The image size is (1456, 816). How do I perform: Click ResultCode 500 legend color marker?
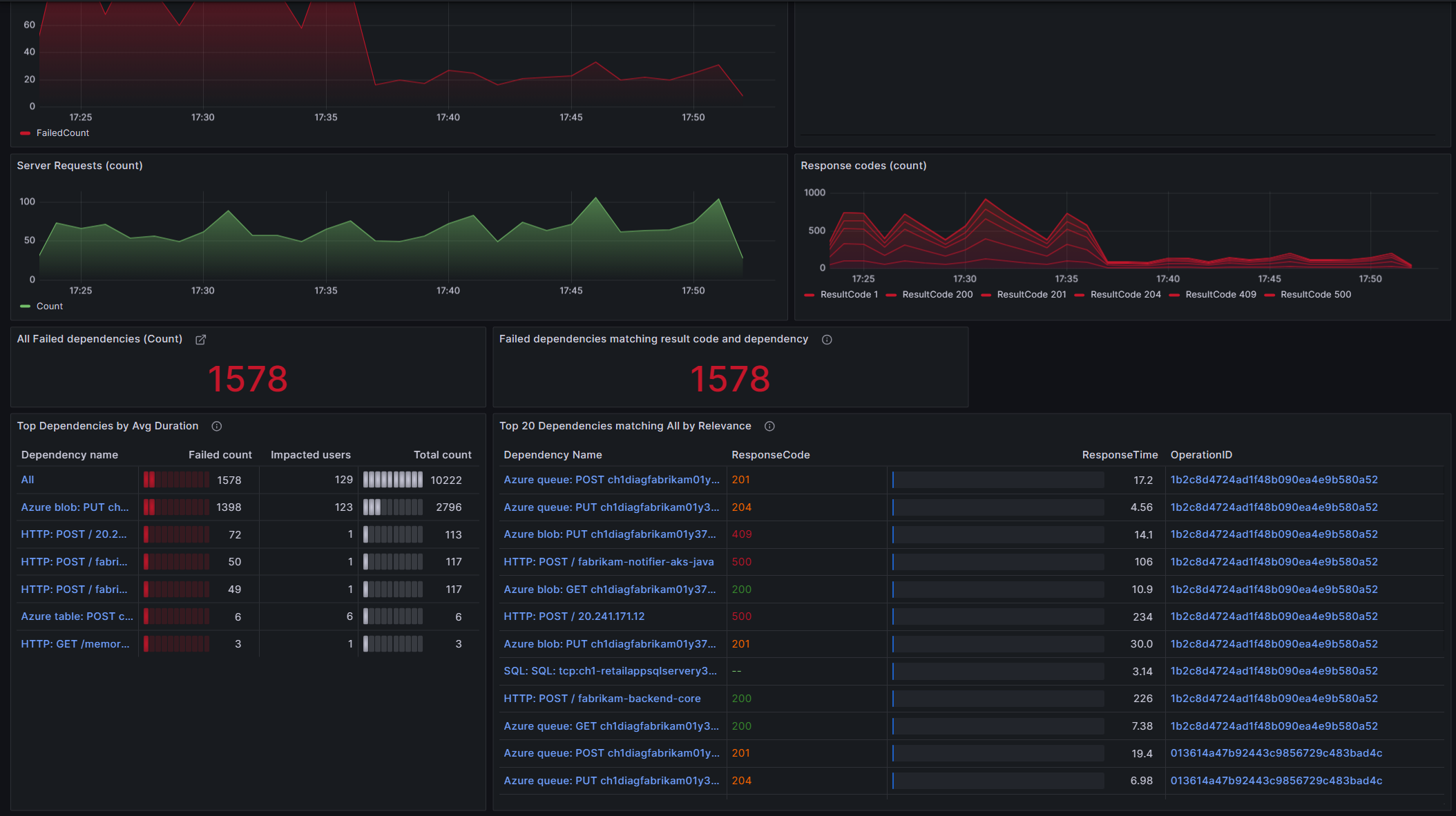pyautogui.click(x=1270, y=295)
